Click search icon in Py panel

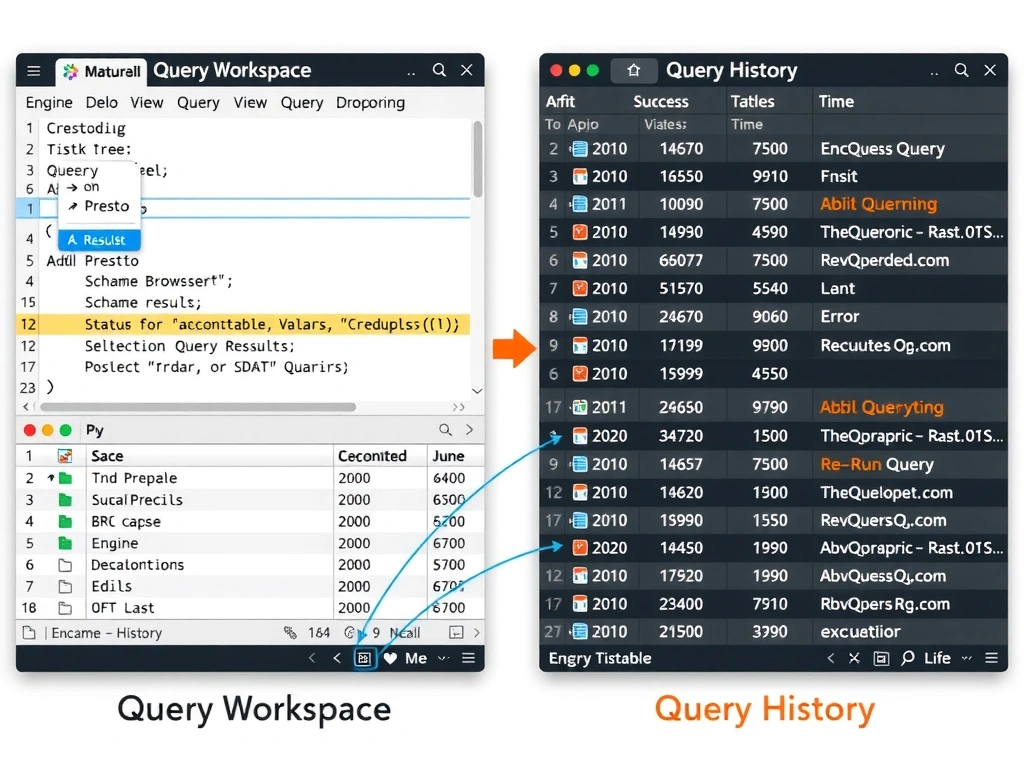pos(445,430)
